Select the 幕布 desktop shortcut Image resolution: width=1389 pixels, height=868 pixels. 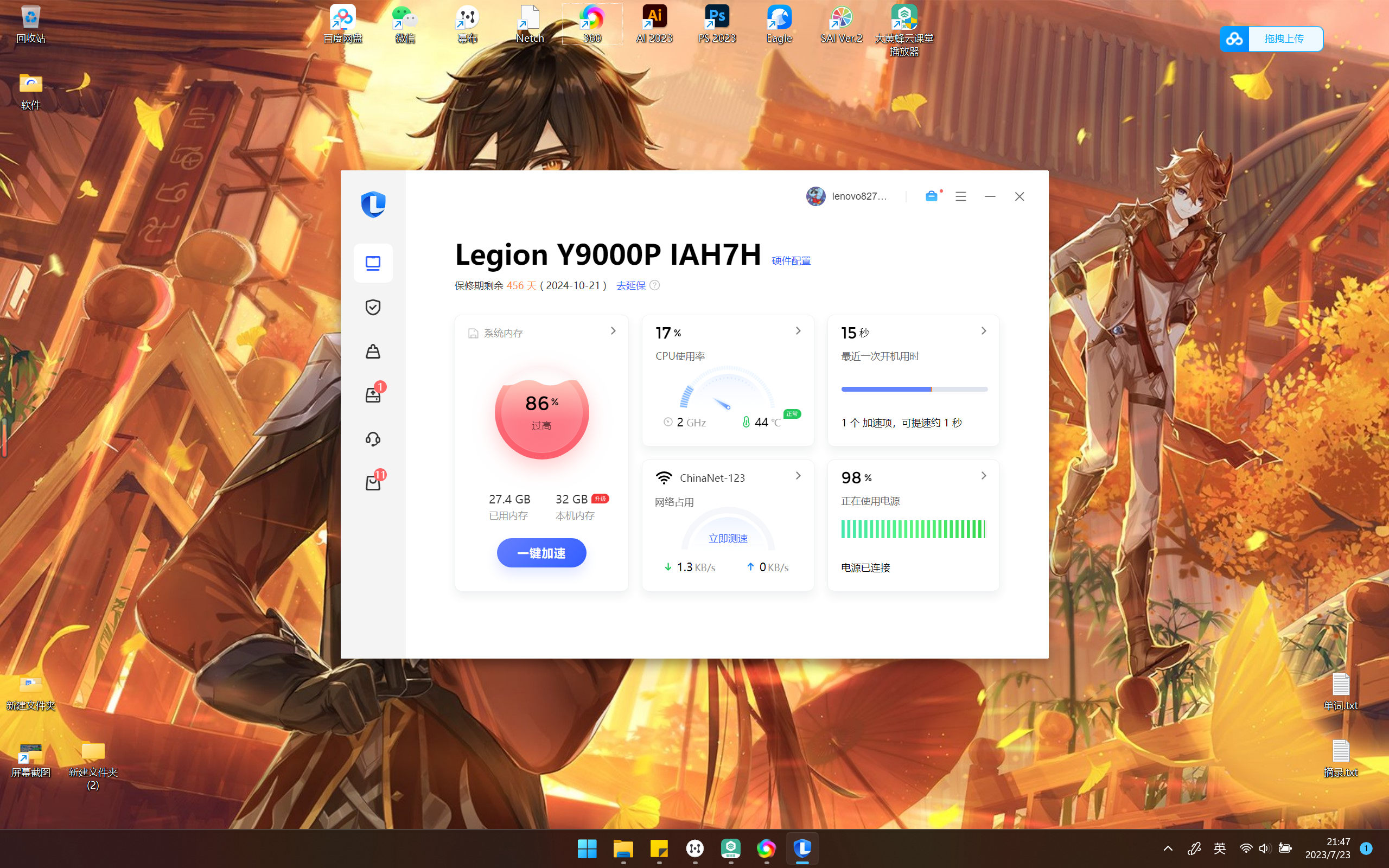coord(467,25)
